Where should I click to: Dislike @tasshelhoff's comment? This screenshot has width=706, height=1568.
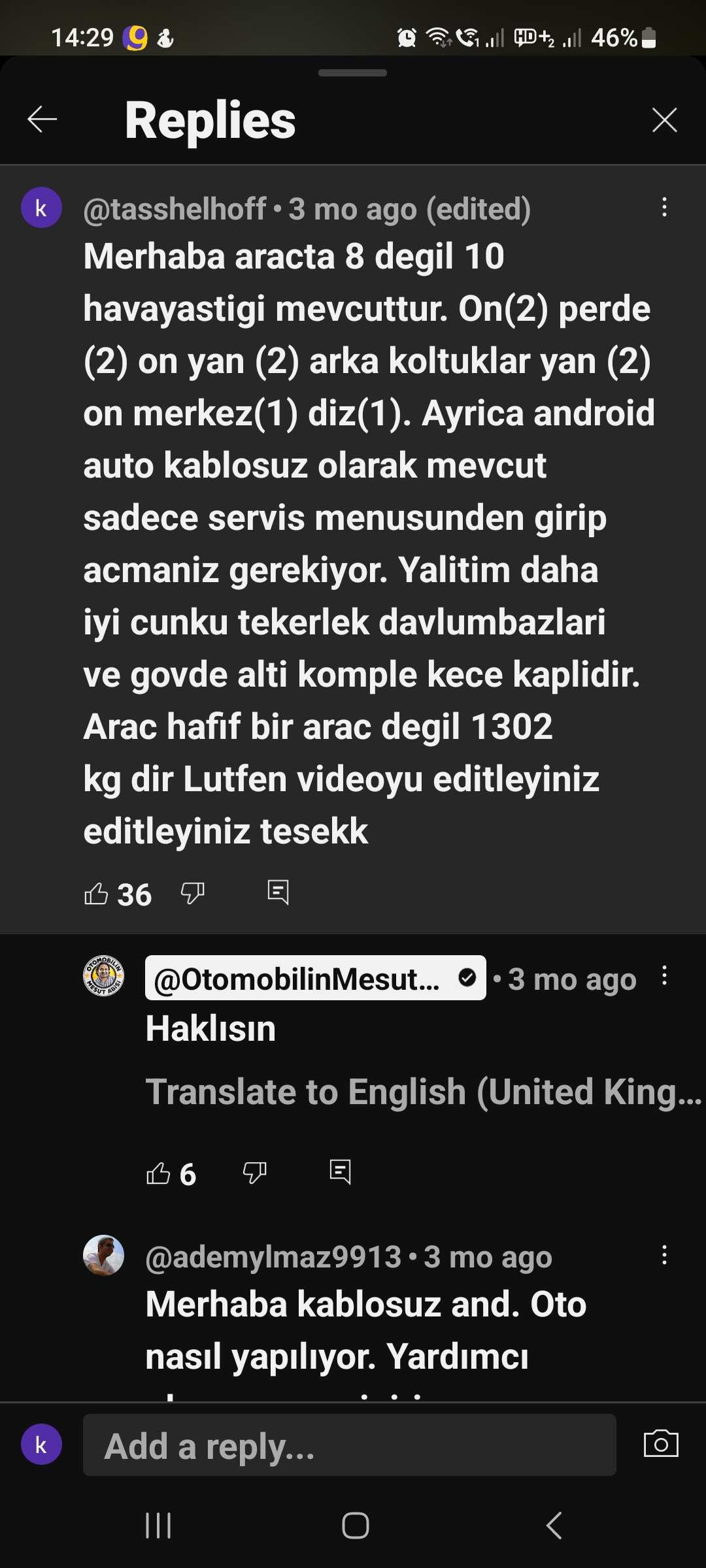(x=192, y=893)
